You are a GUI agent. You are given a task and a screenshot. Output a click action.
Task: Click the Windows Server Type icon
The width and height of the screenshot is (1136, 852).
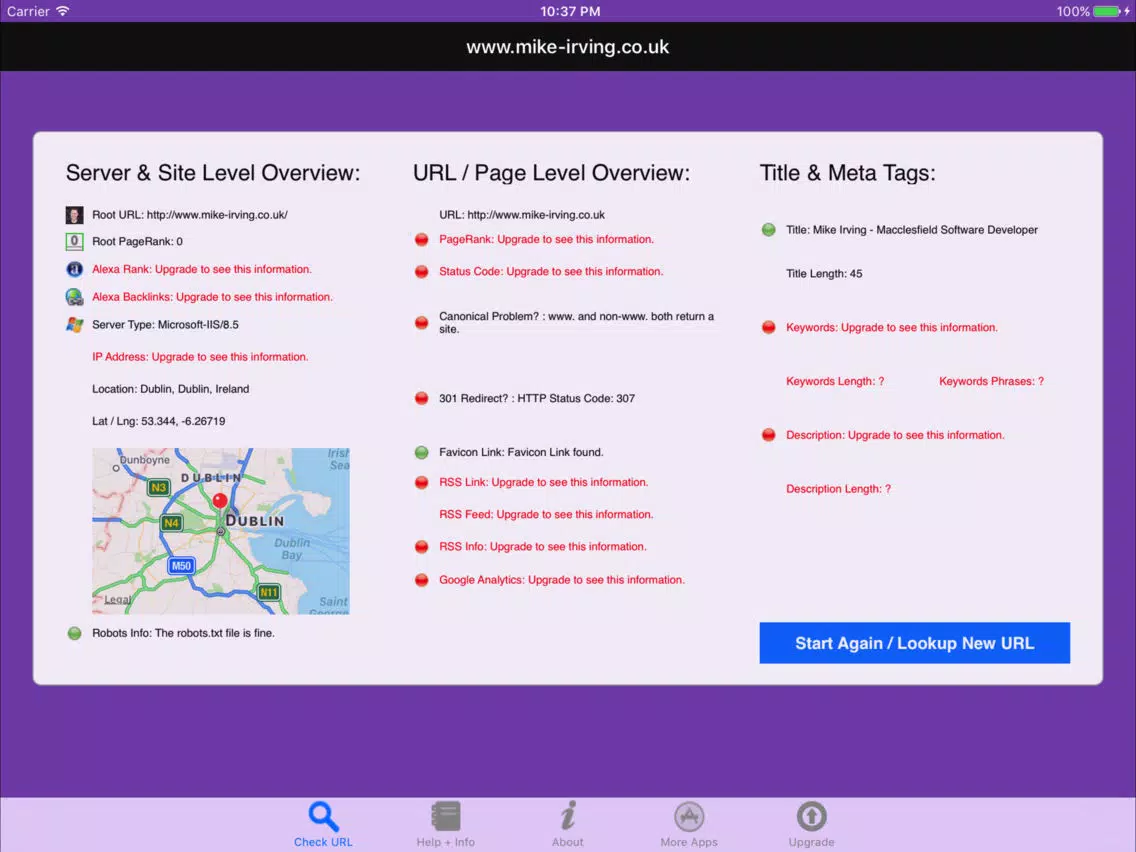(75, 325)
